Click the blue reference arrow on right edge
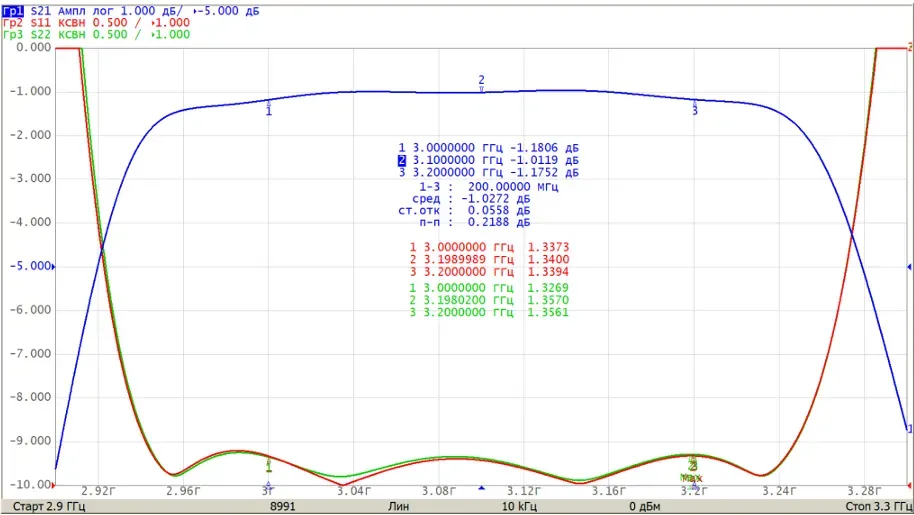The height and width of the screenshot is (515, 914). 909,267
